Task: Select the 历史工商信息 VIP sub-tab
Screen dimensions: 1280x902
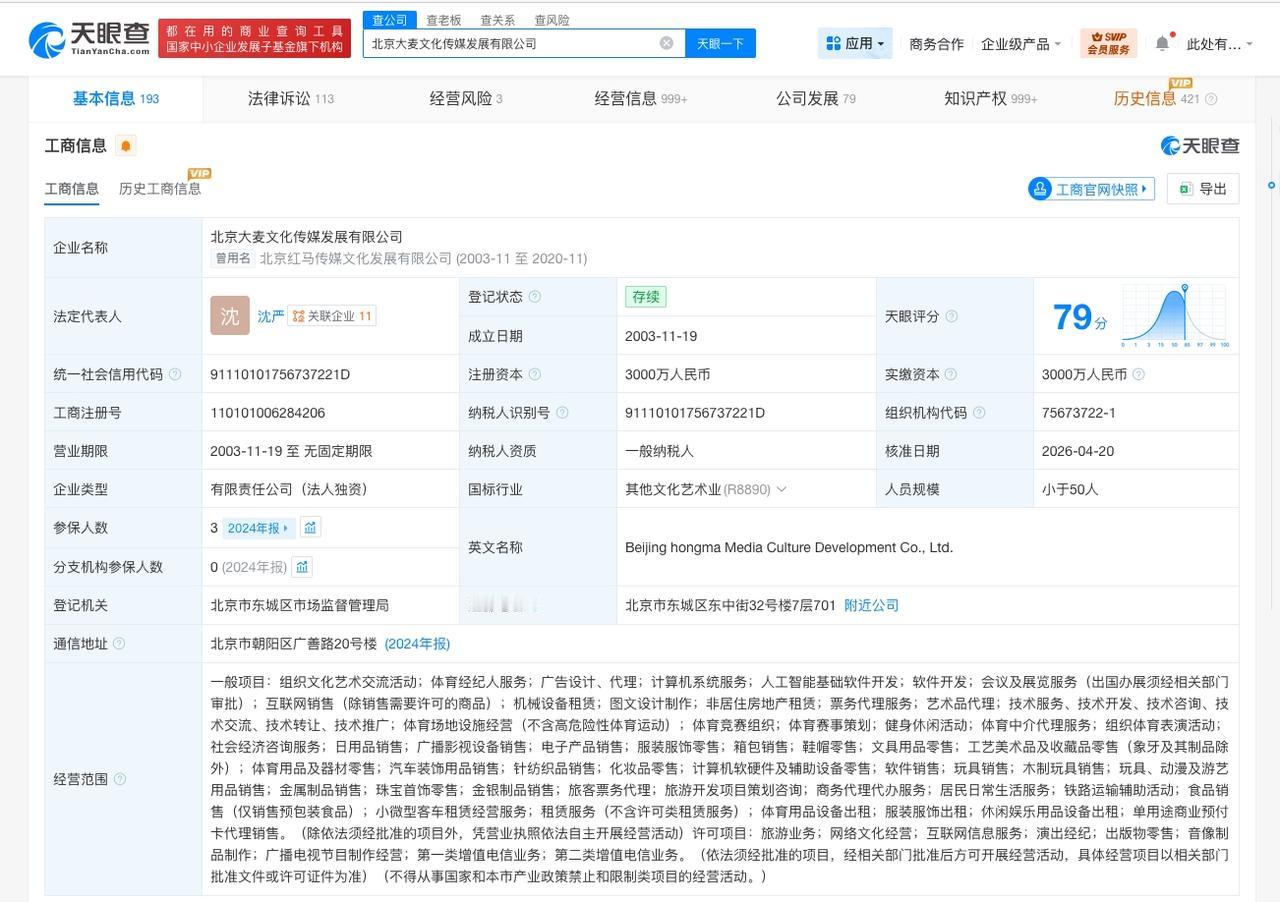Action: click(160, 188)
